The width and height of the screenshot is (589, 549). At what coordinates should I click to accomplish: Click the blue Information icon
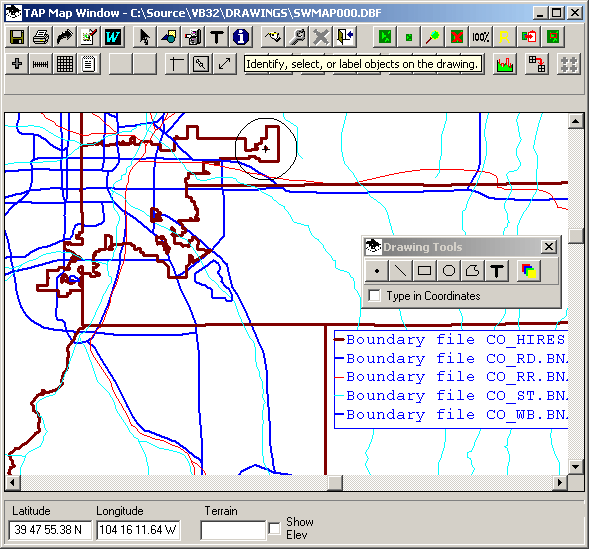click(x=240, y=37)
